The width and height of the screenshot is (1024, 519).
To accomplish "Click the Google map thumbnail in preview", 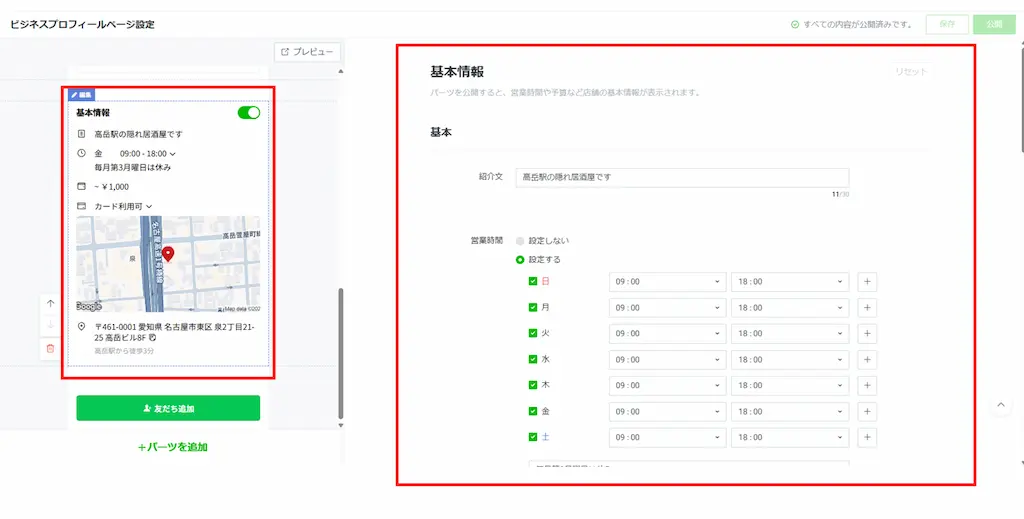I will point(168,264).
